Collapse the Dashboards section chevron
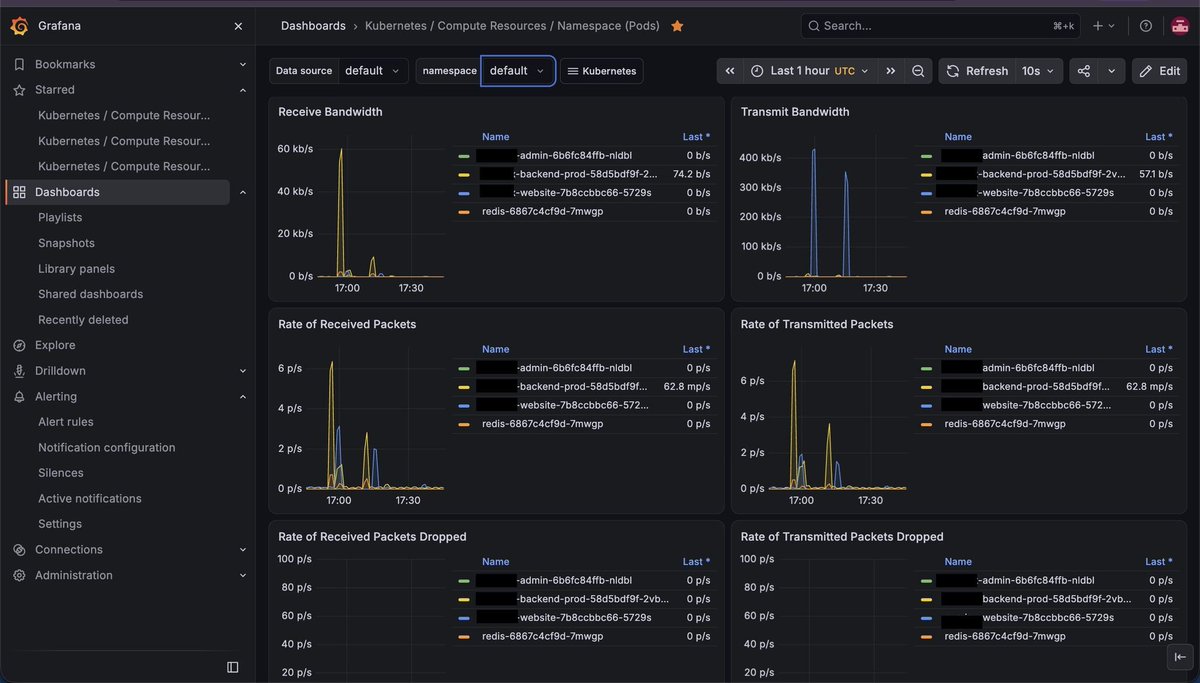Screen dimensions: 1200x683 pos(243,192)
